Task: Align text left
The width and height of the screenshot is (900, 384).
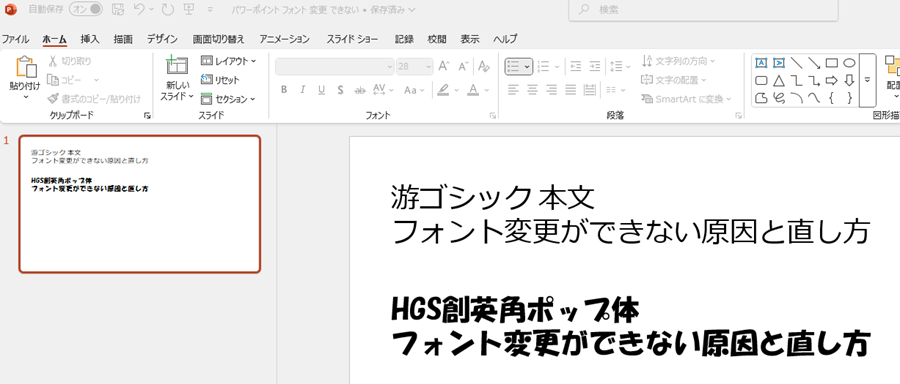Action: point(513,90)
